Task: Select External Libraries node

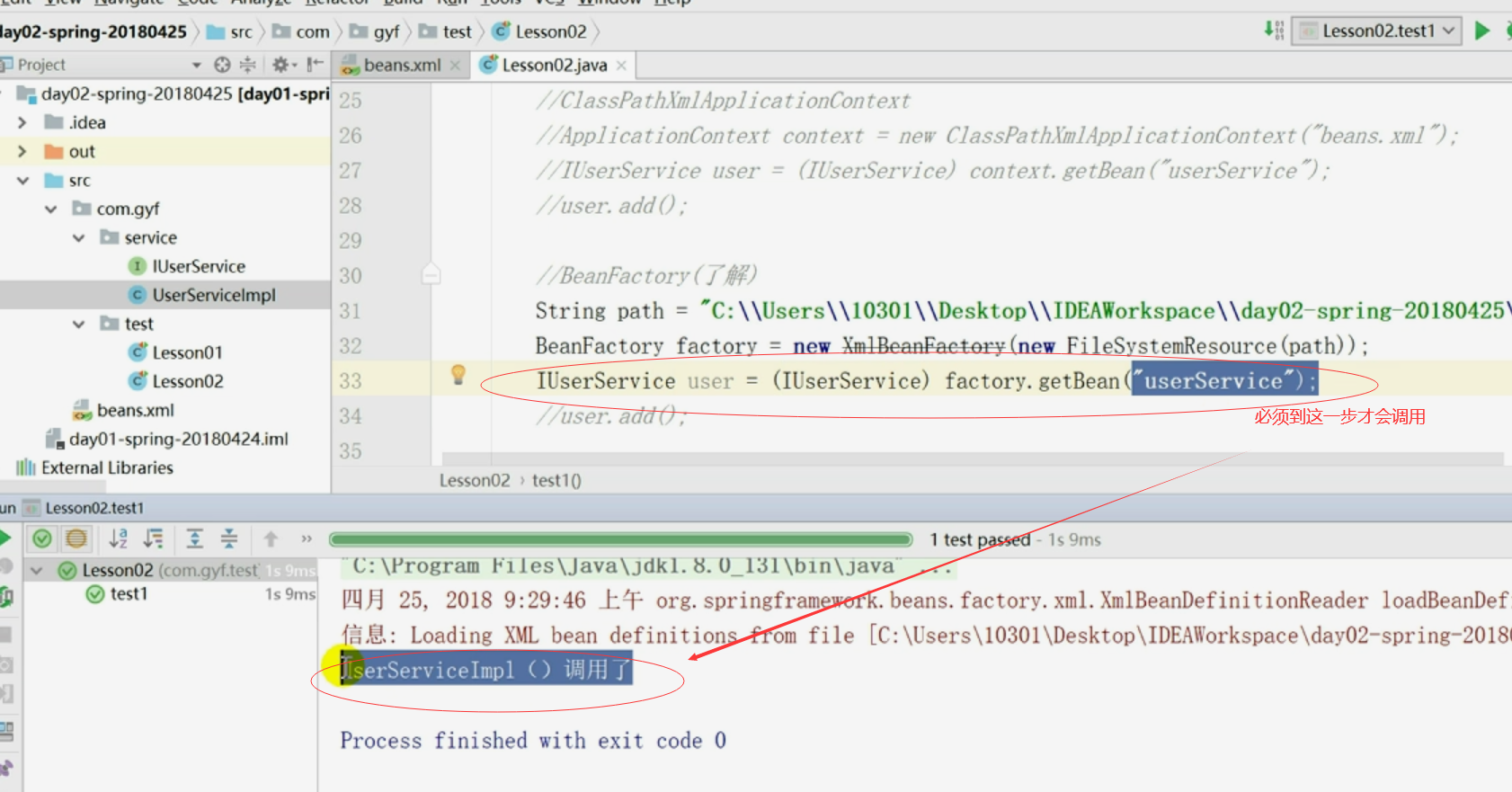Action: click(x=94, y=467)
